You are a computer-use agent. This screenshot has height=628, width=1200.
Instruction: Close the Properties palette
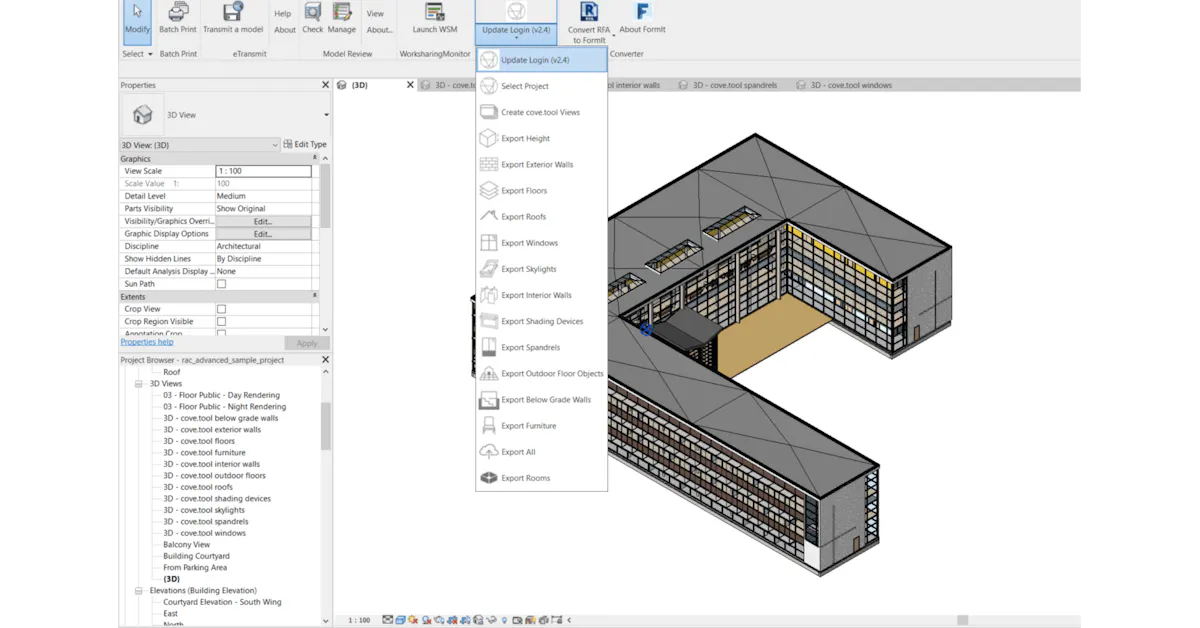(325, 85)
